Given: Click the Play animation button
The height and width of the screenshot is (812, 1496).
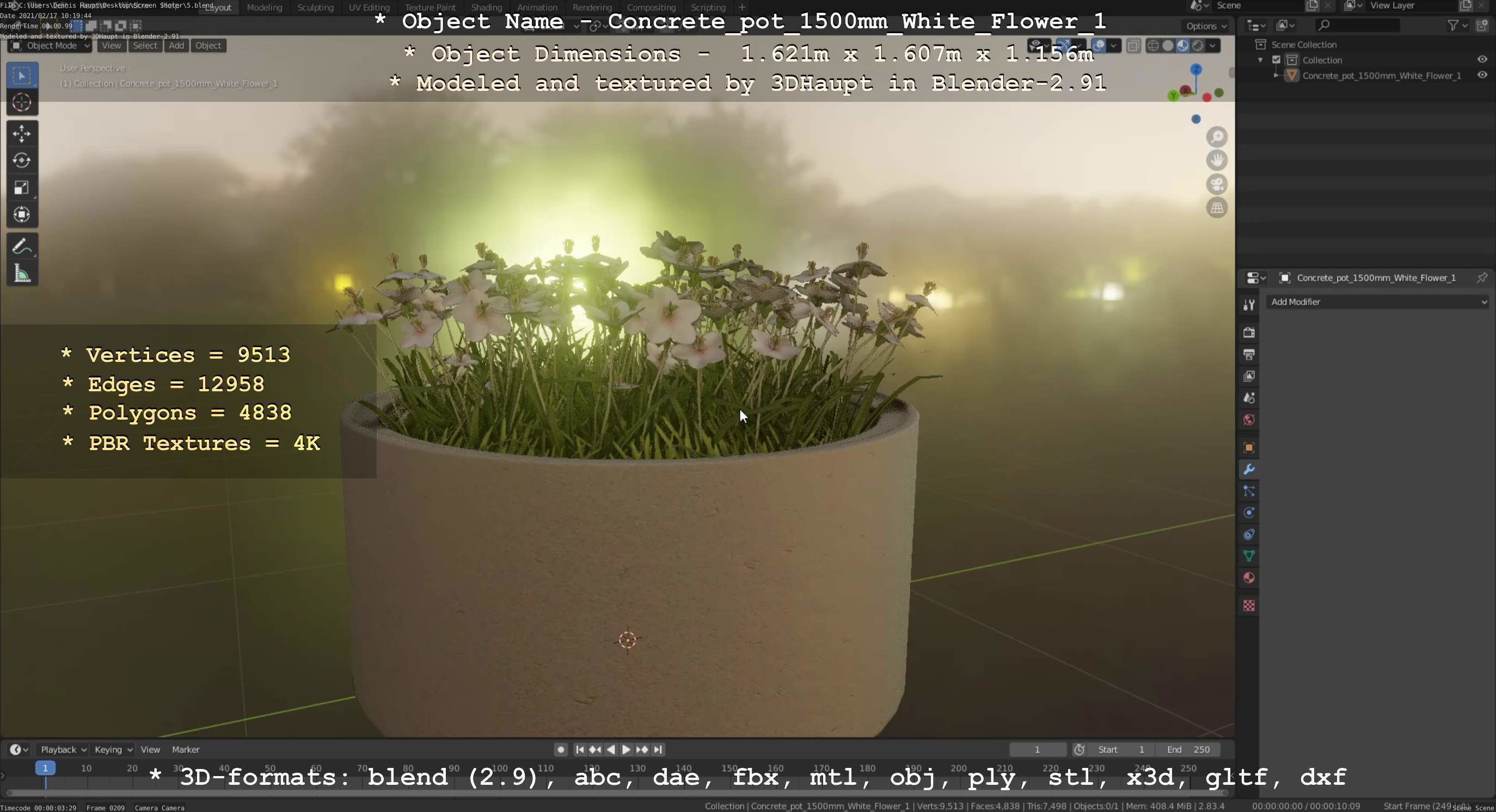Looking at the screenshot, I should [626, 750].
